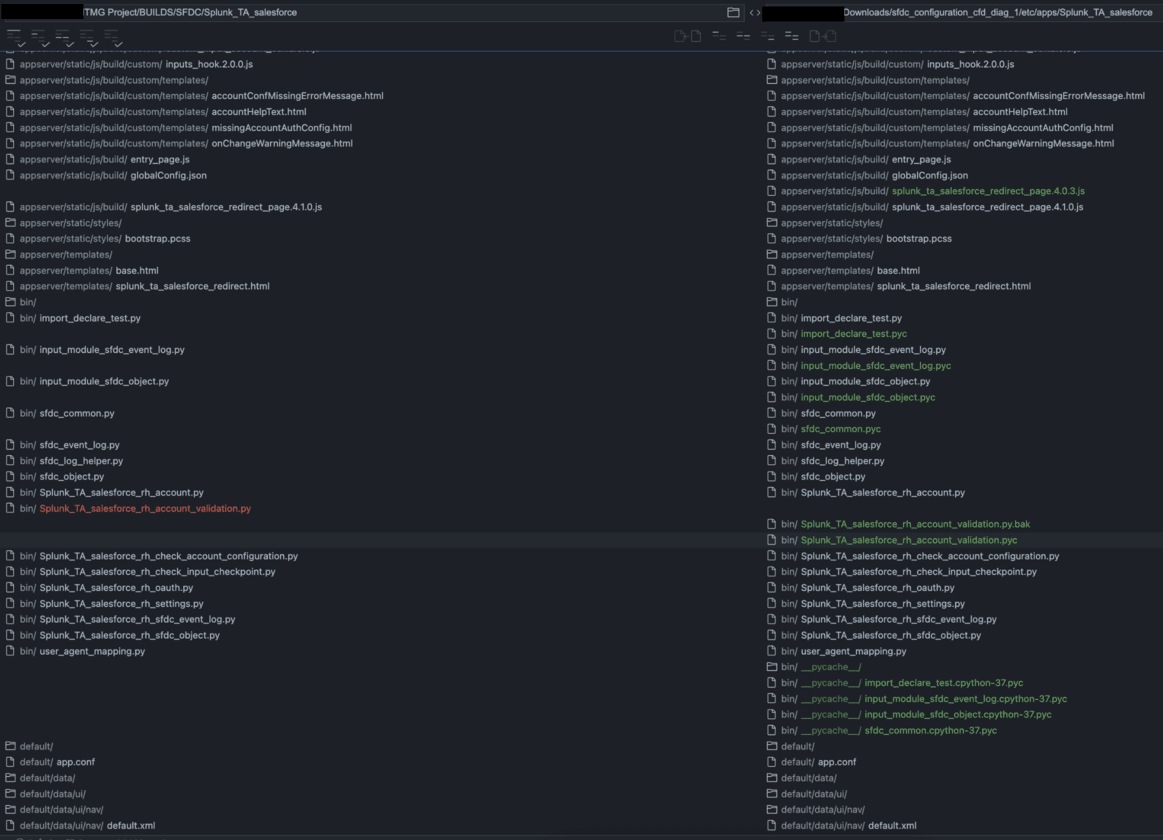Image resolution: width=1163 pixels, height=840 pixels.
Task: Click the file icon of sfdc_common.pyc in right pane
Action: coord(771,429)
